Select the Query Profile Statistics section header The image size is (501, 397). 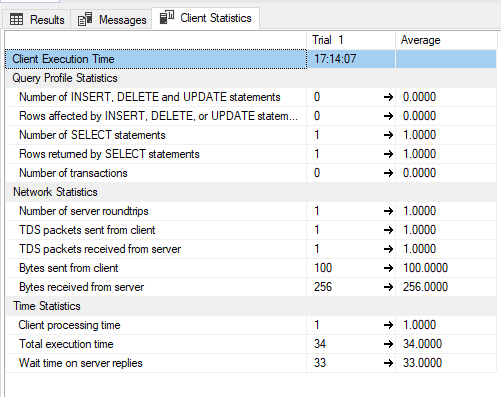(251, 78)
